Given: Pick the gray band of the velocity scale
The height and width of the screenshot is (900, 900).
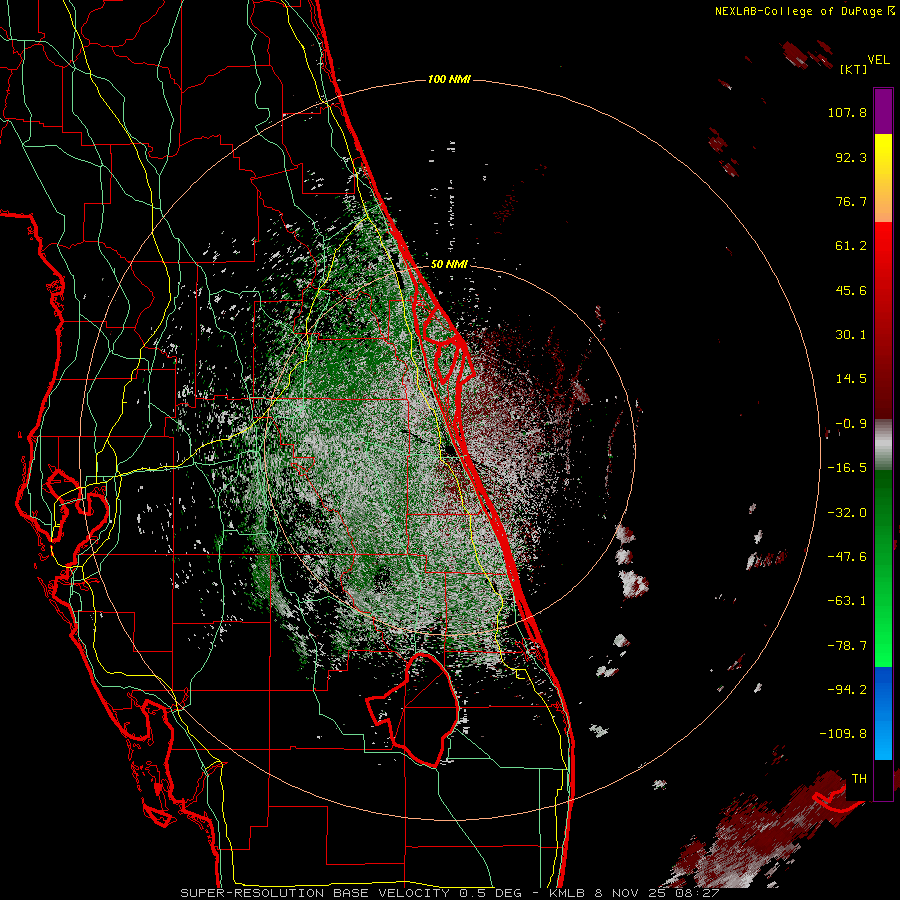Looking at the screenshot, I should click(883, 445).
